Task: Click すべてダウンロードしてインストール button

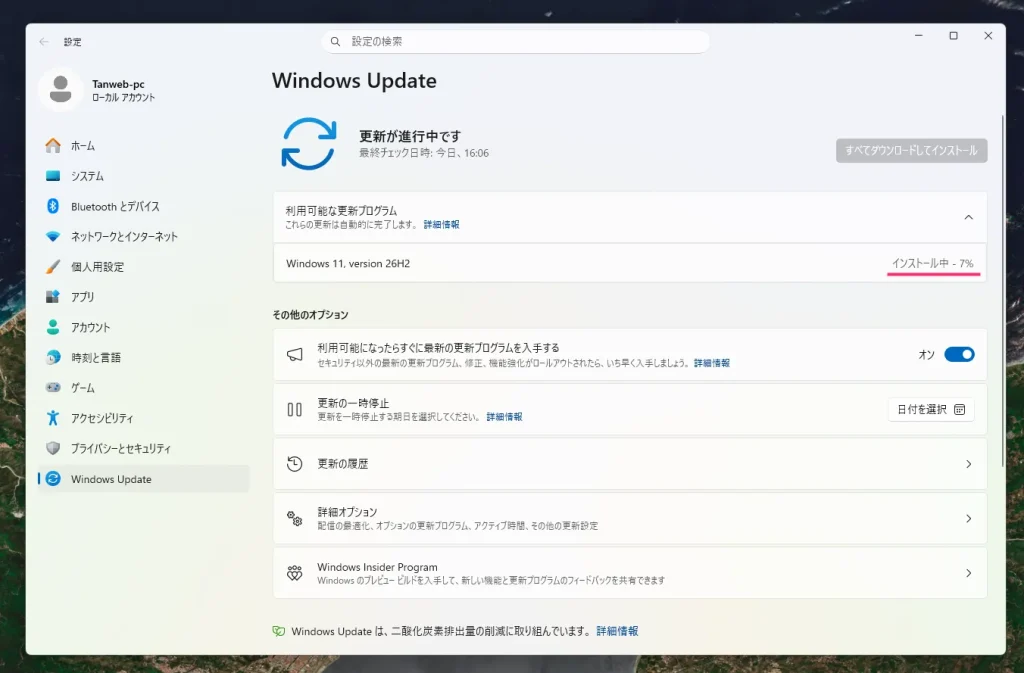Action: tap(911, 150)
